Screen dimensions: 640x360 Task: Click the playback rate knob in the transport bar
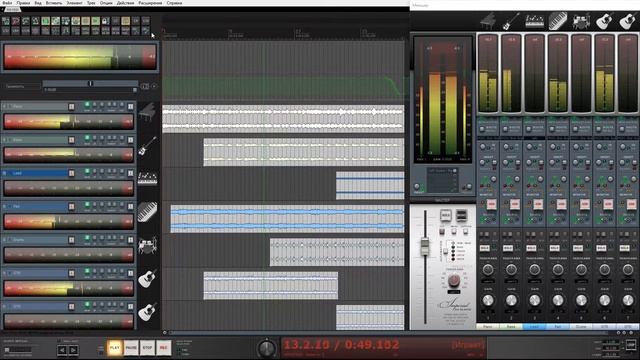[x=266, y=348]
